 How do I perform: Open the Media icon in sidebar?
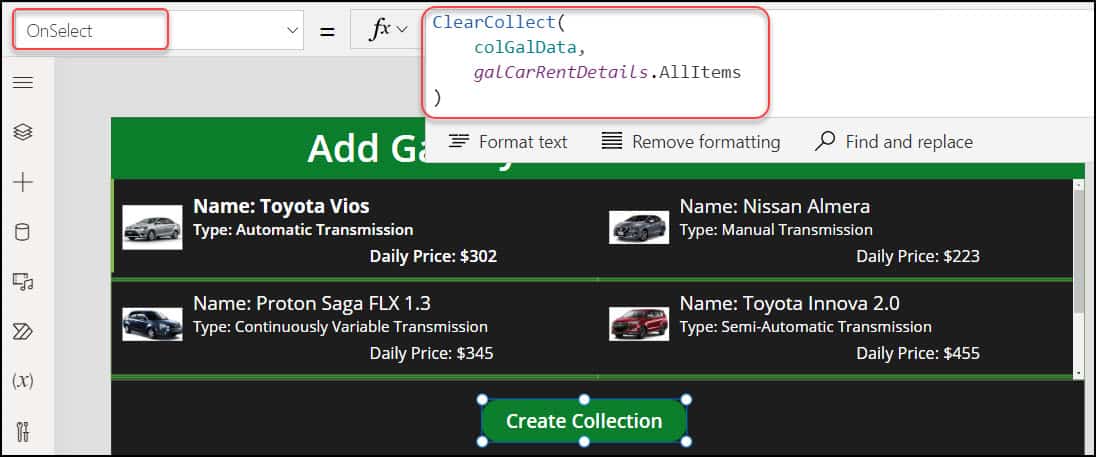click(x=23, y=282)
